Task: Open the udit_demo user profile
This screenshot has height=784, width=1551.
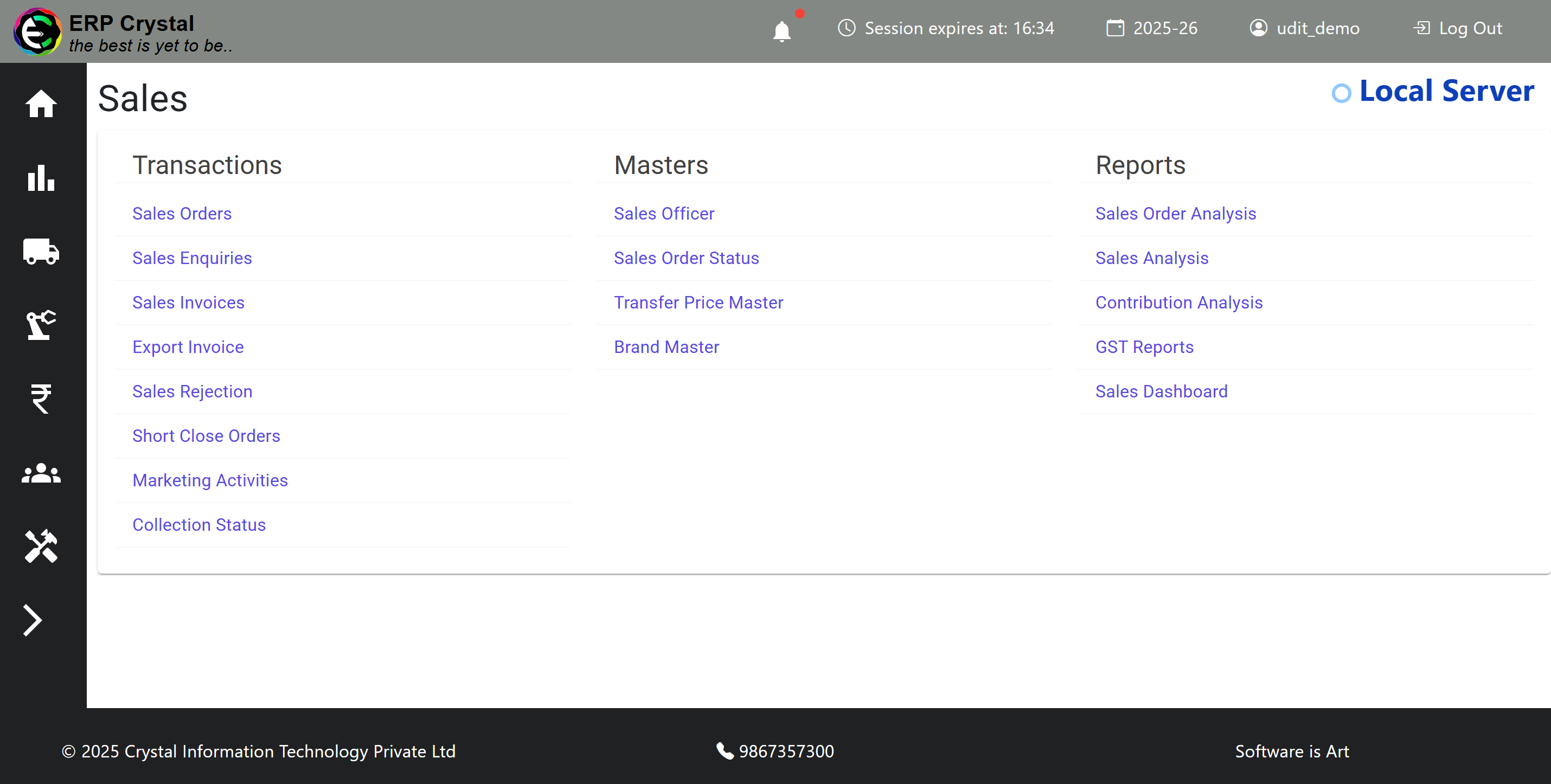Action: [x=1305, y=28]
